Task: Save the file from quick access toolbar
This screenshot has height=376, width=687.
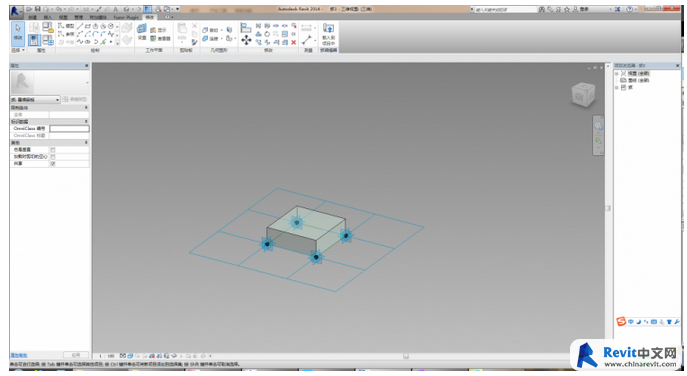Action: pos(38,9)
